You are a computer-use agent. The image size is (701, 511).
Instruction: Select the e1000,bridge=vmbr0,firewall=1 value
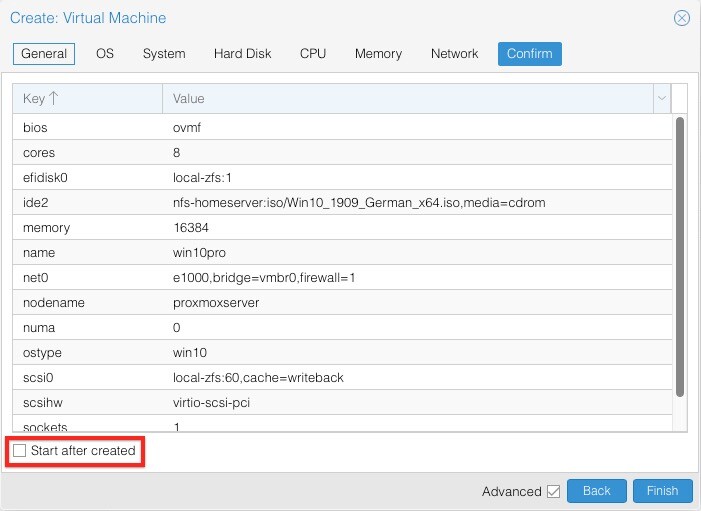(264, 278)
